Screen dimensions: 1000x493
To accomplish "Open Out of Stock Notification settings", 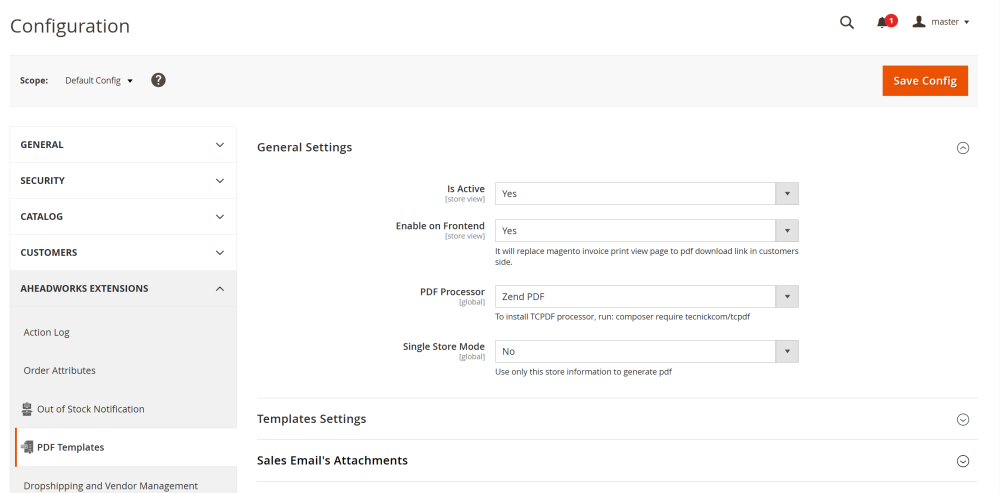I will coord(91,409).
